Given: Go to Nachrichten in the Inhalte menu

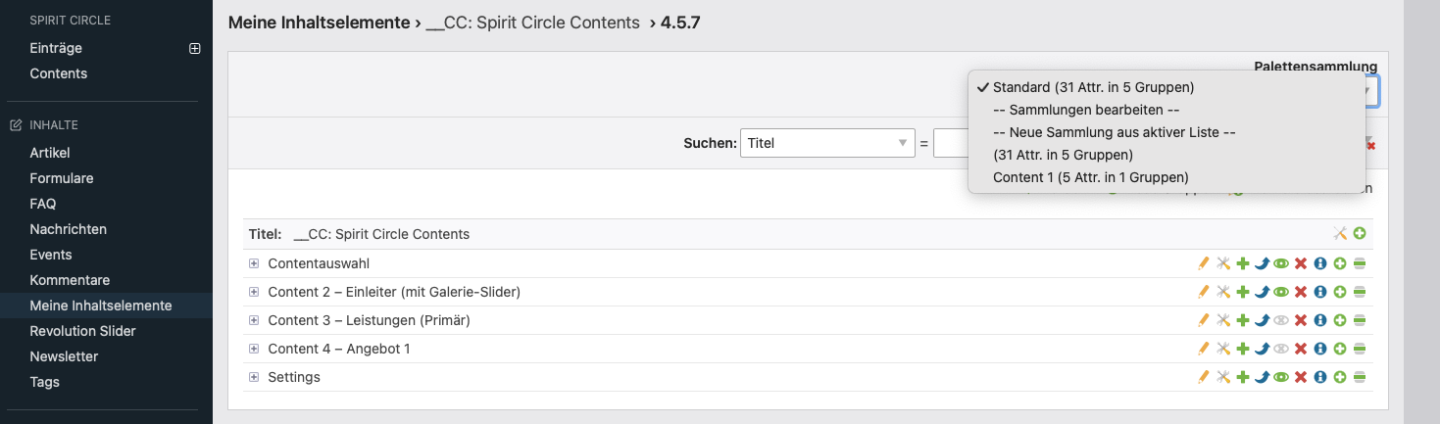Looking at the screenshot, I should pyautogui.click(x=68, y=229).
